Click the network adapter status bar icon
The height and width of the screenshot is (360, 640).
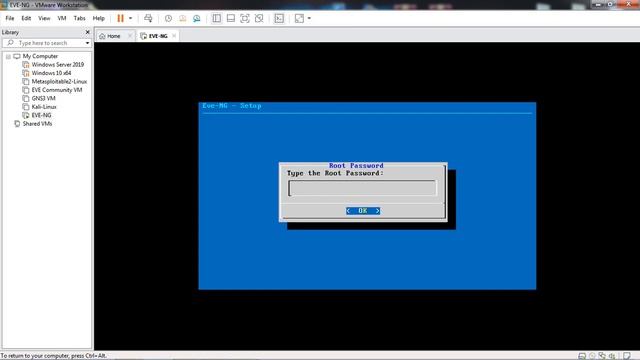tap(602, 356)
